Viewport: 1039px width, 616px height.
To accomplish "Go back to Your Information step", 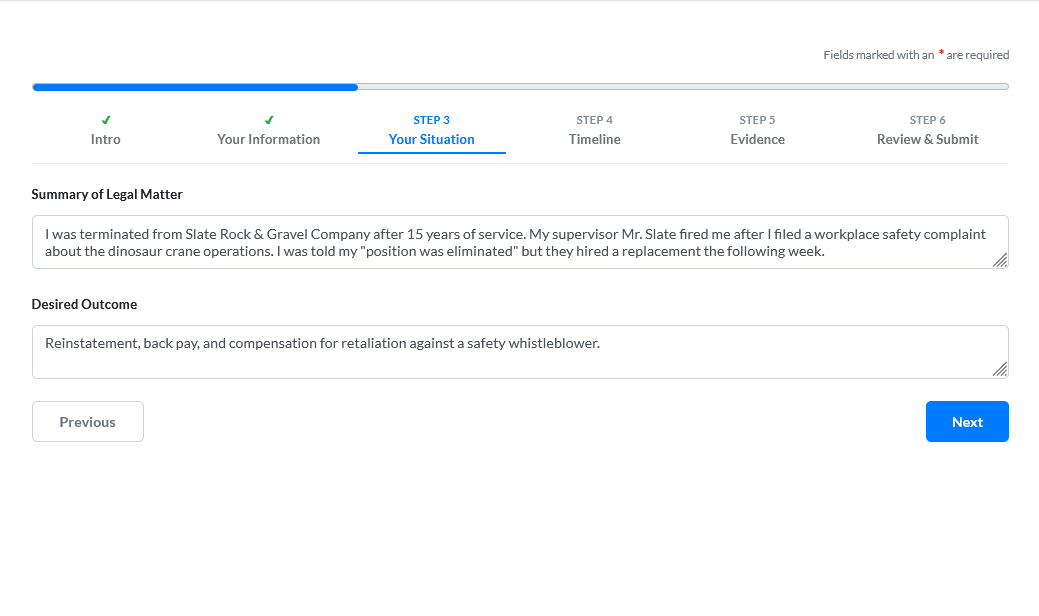I will 268,139.
